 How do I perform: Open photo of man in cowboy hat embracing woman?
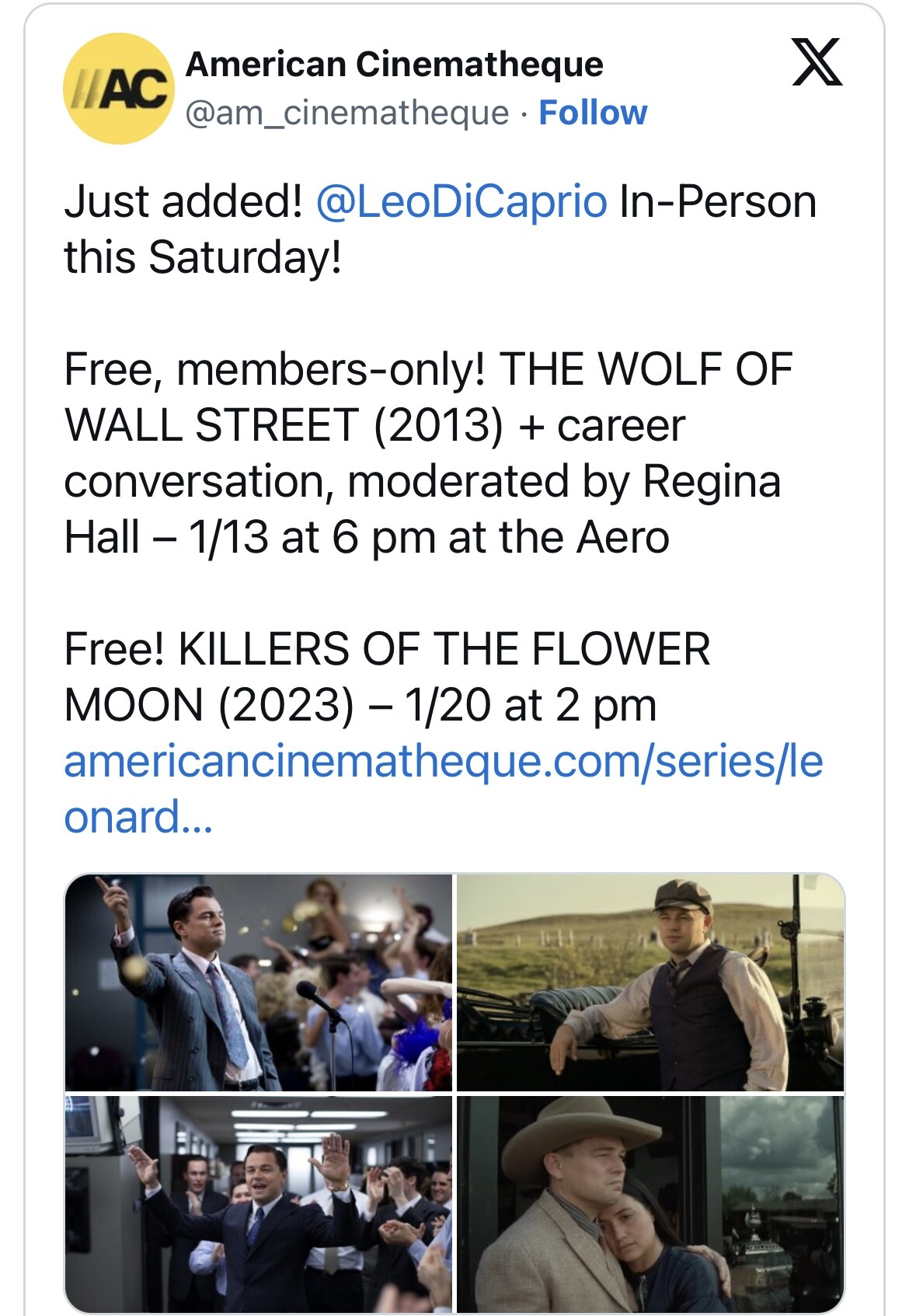[x=650, y=1203]
